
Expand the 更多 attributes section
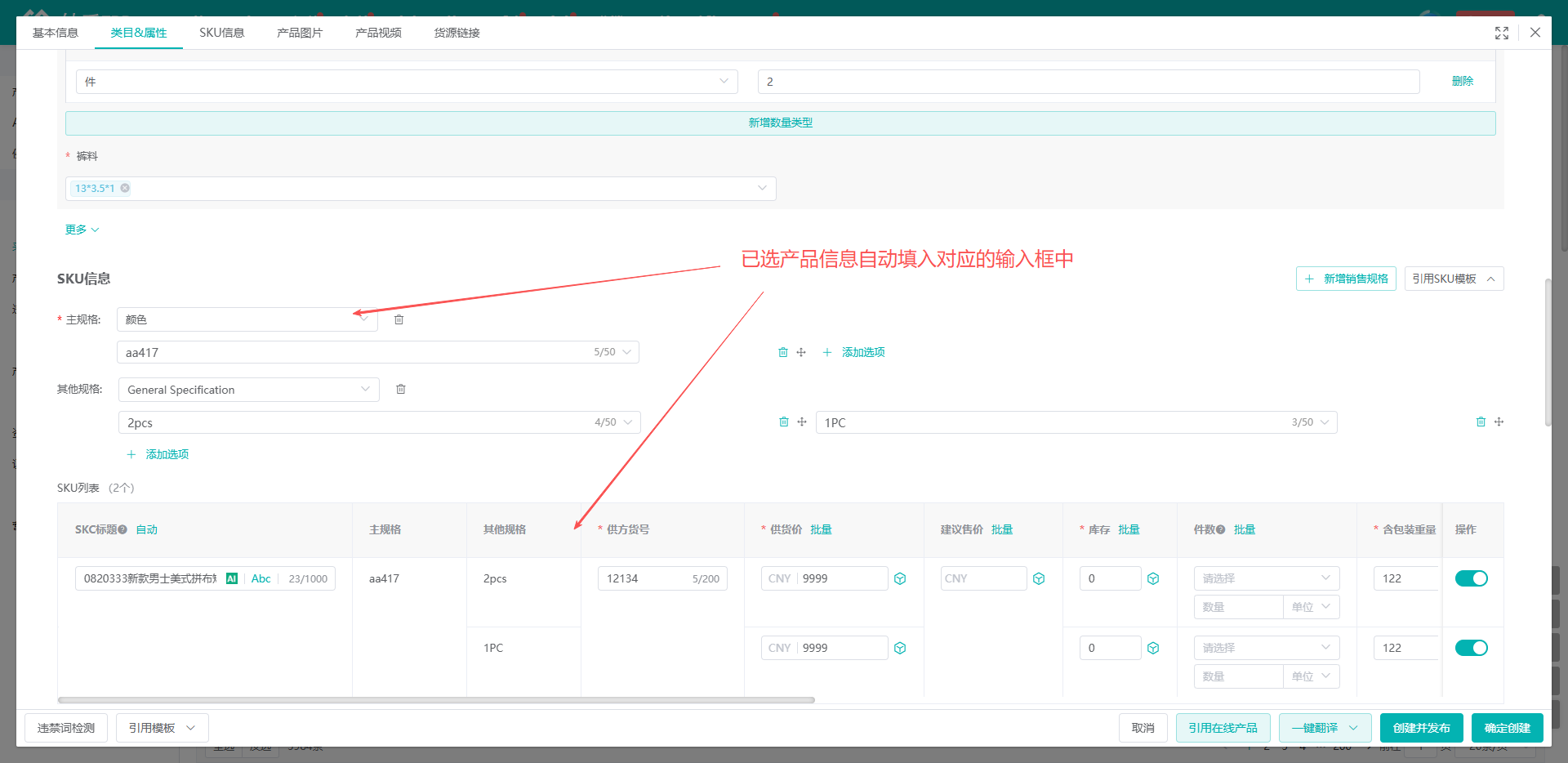click(82, 230)
